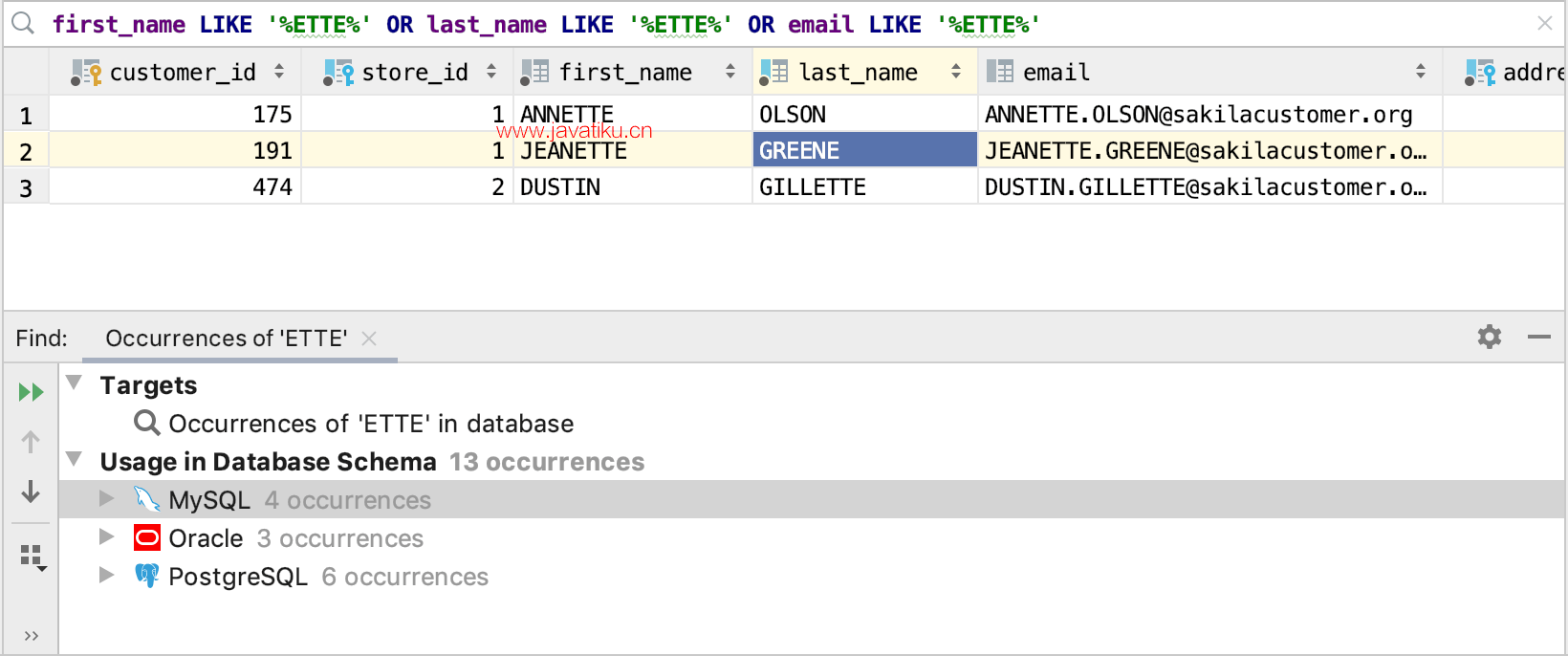Click the JEANETTE.GREENE email cell
Viewport: 1568px width, 656px height.
[1210, 151]
